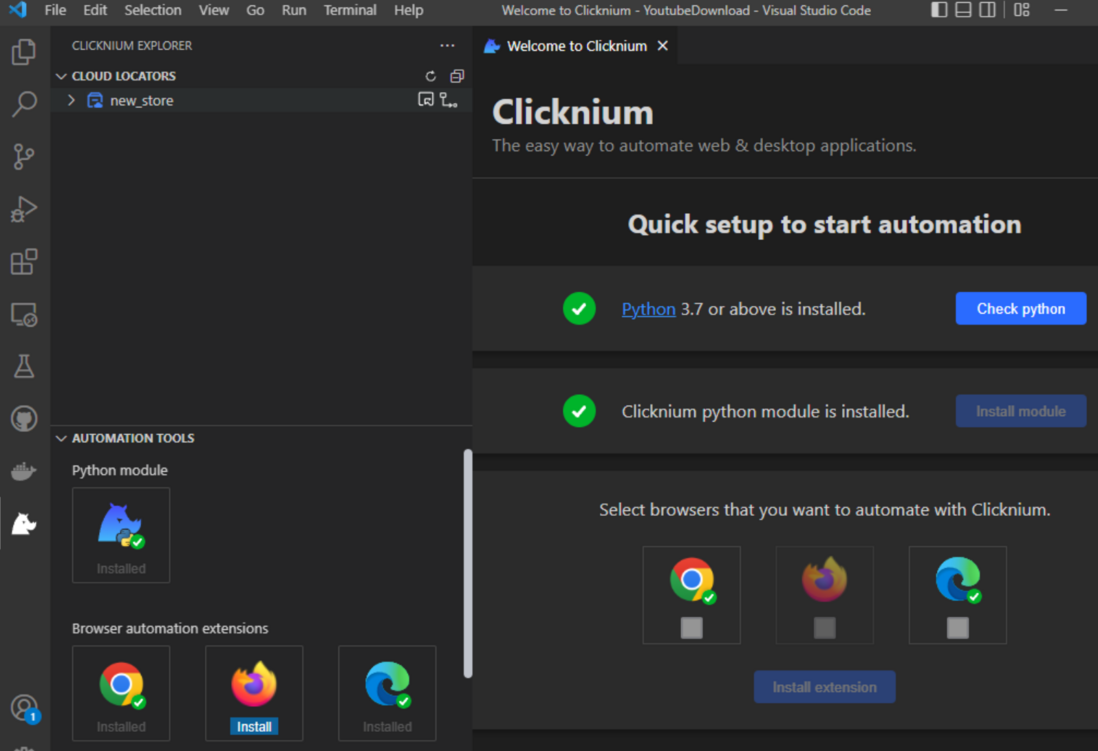This screenshot has width=1098, height=751.
Task: Close the Welcome to Clicknium tab
Action: (662, 46)
